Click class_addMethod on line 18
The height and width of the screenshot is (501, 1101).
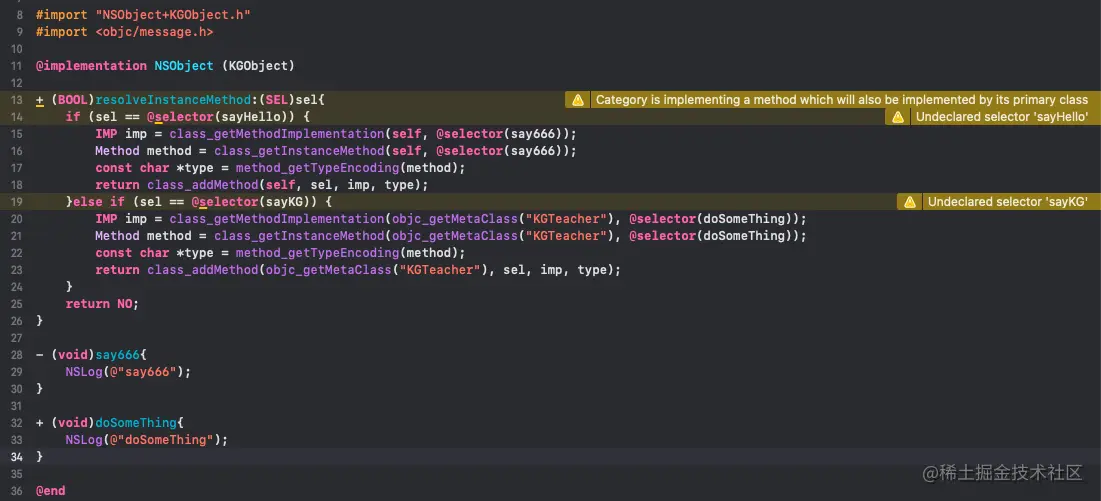[202, 185]
